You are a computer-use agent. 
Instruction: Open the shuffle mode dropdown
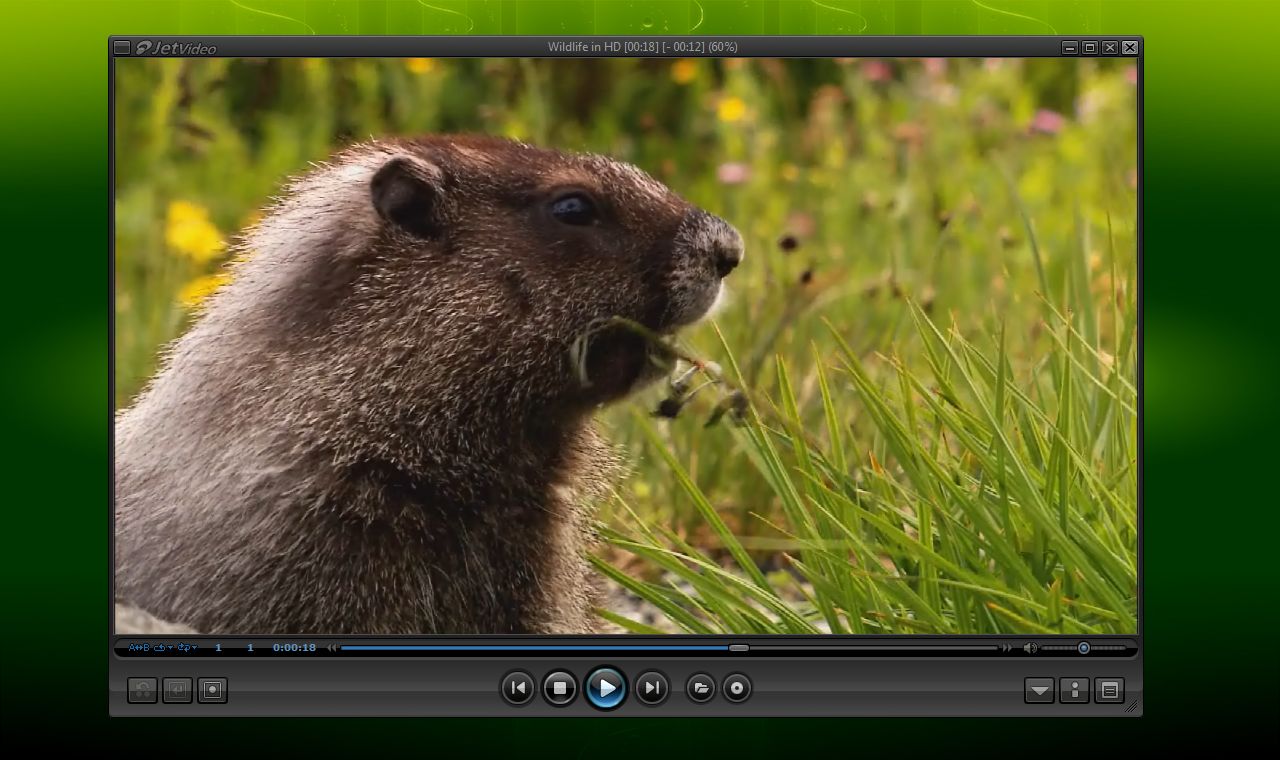pyautogui.click(x=187, y=648)
